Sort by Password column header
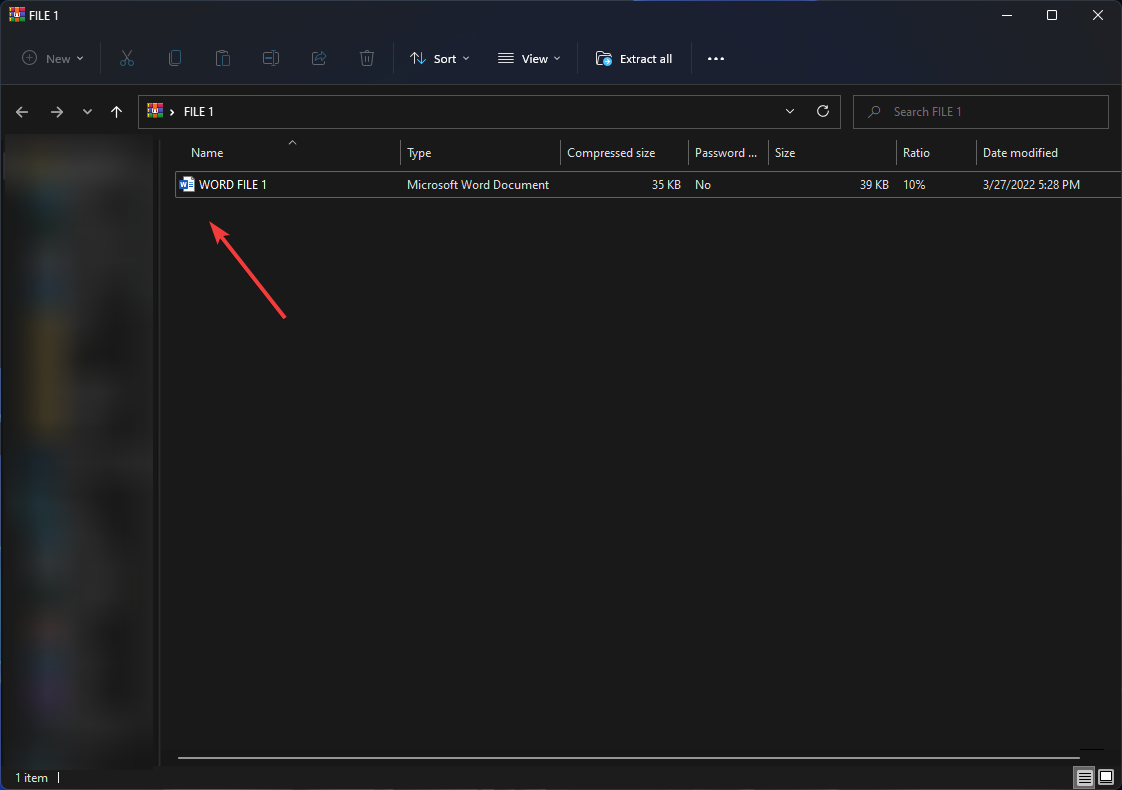The width and height of the screenshot is (1122, 790). [x=728, y=152]
